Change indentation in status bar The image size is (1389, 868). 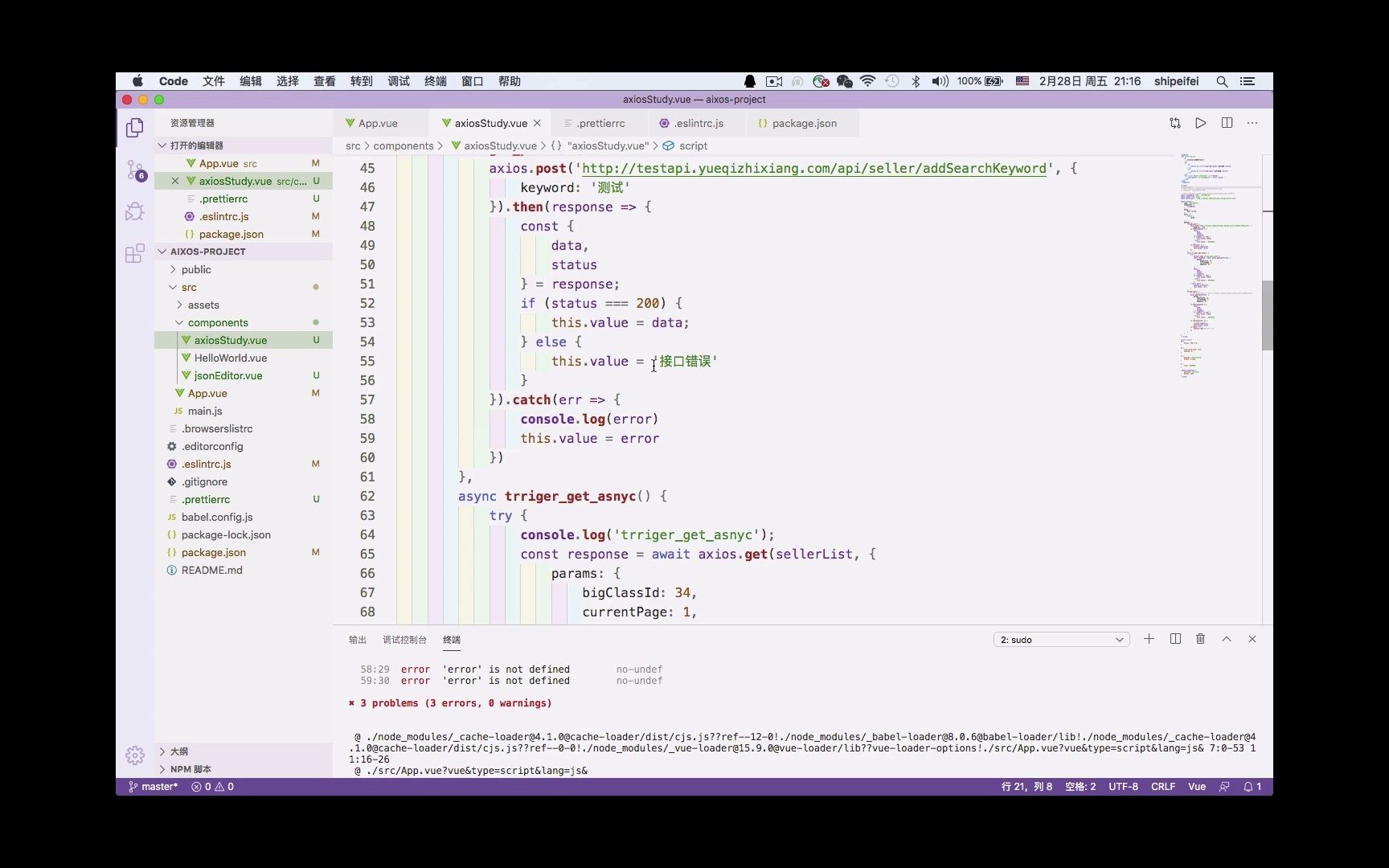pos(1080,787)
